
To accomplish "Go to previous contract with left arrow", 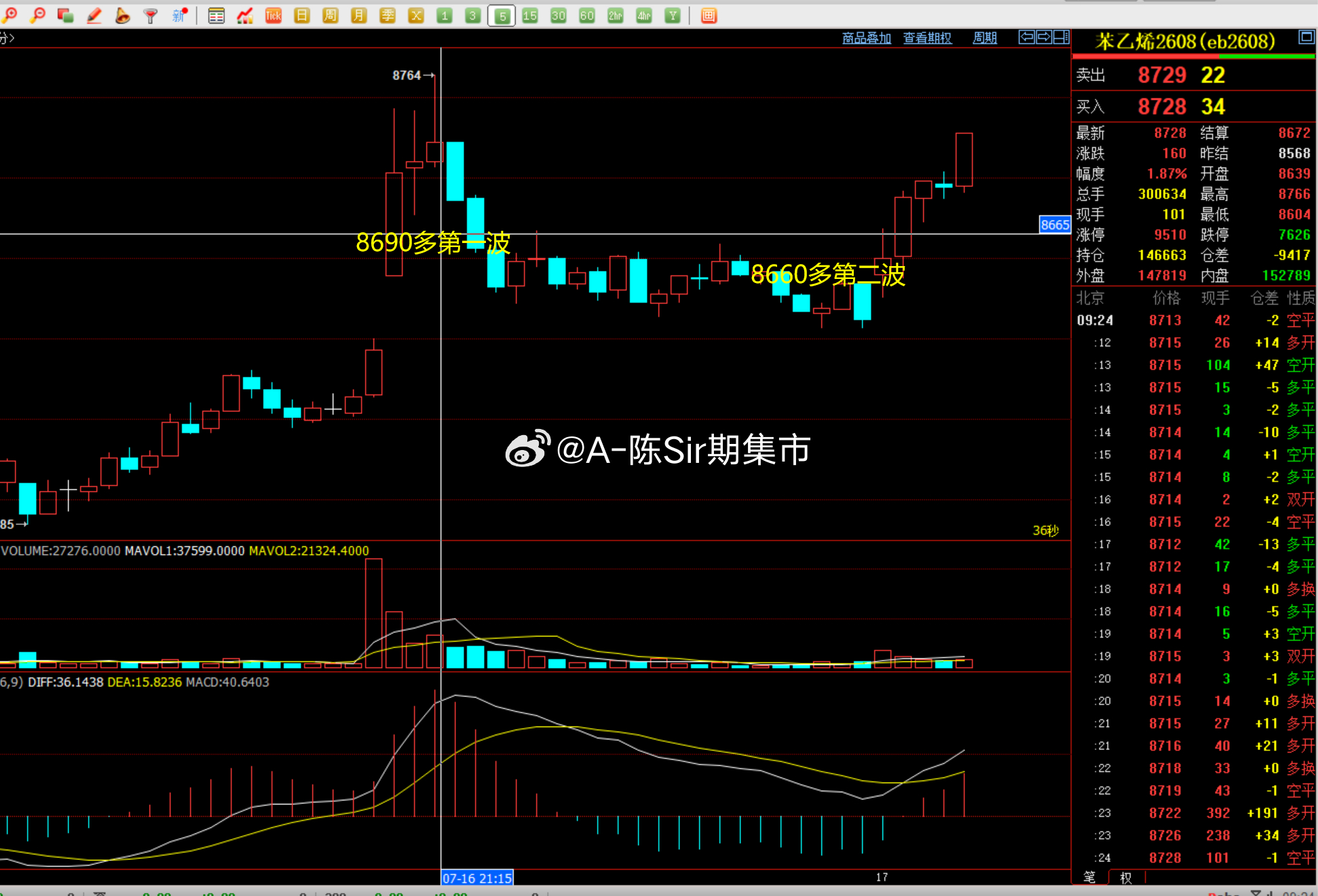I will coord(1027,37).
